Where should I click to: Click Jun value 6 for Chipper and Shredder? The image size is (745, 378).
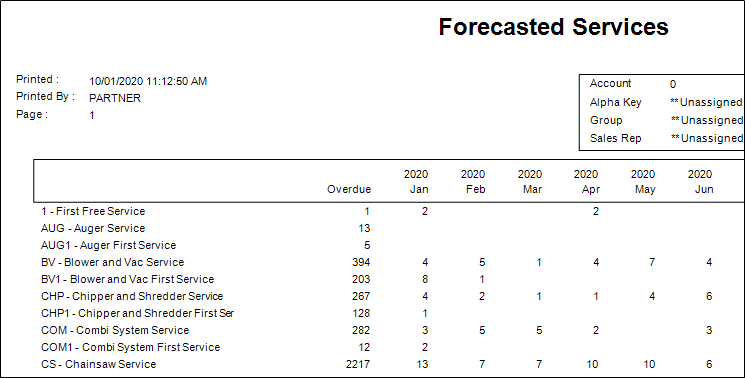click(709, 296)
